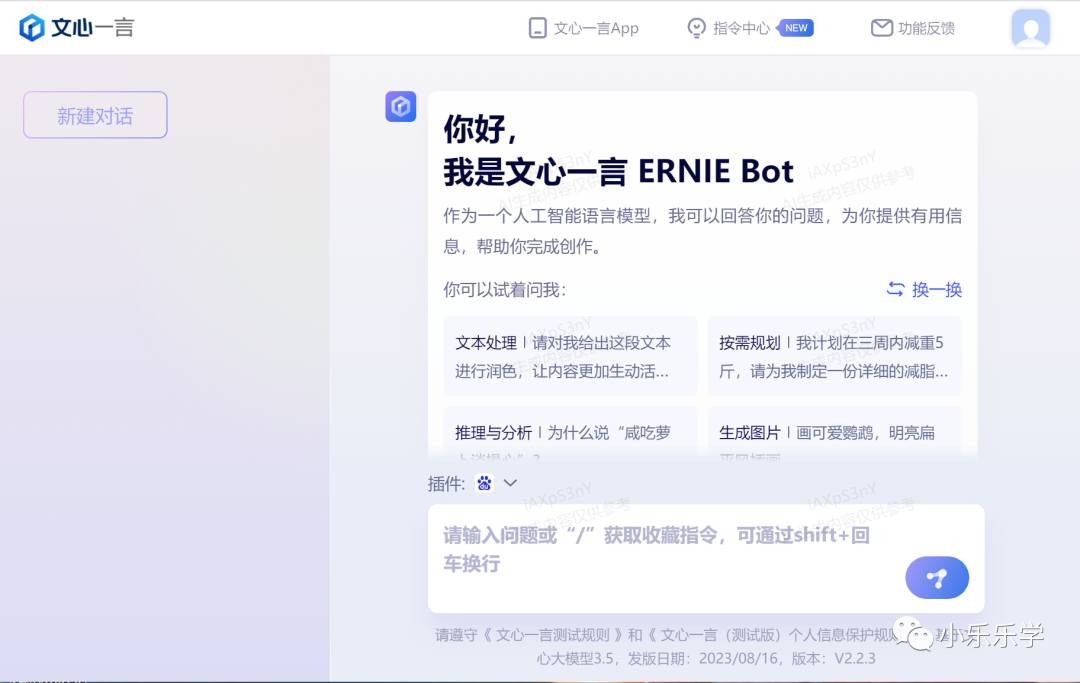The height and width of the screenshot is (683, 1080).
Task: Start a new chat with 新建对话
Action: 95,115
